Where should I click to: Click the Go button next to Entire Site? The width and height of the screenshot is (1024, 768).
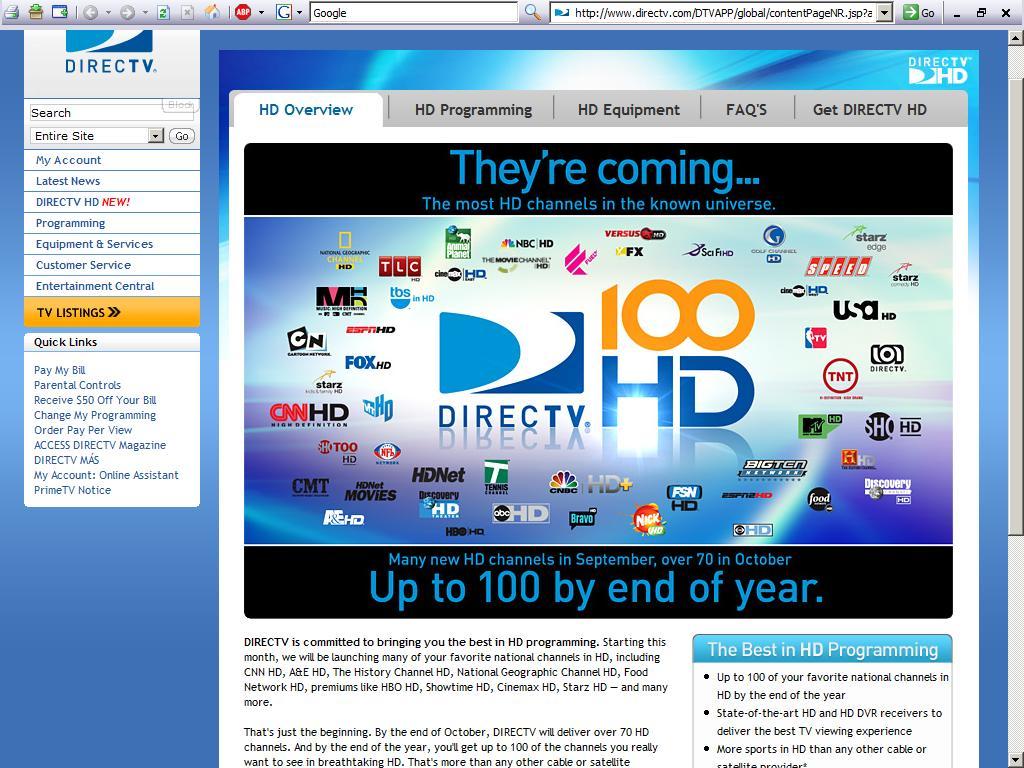point(182,136)
